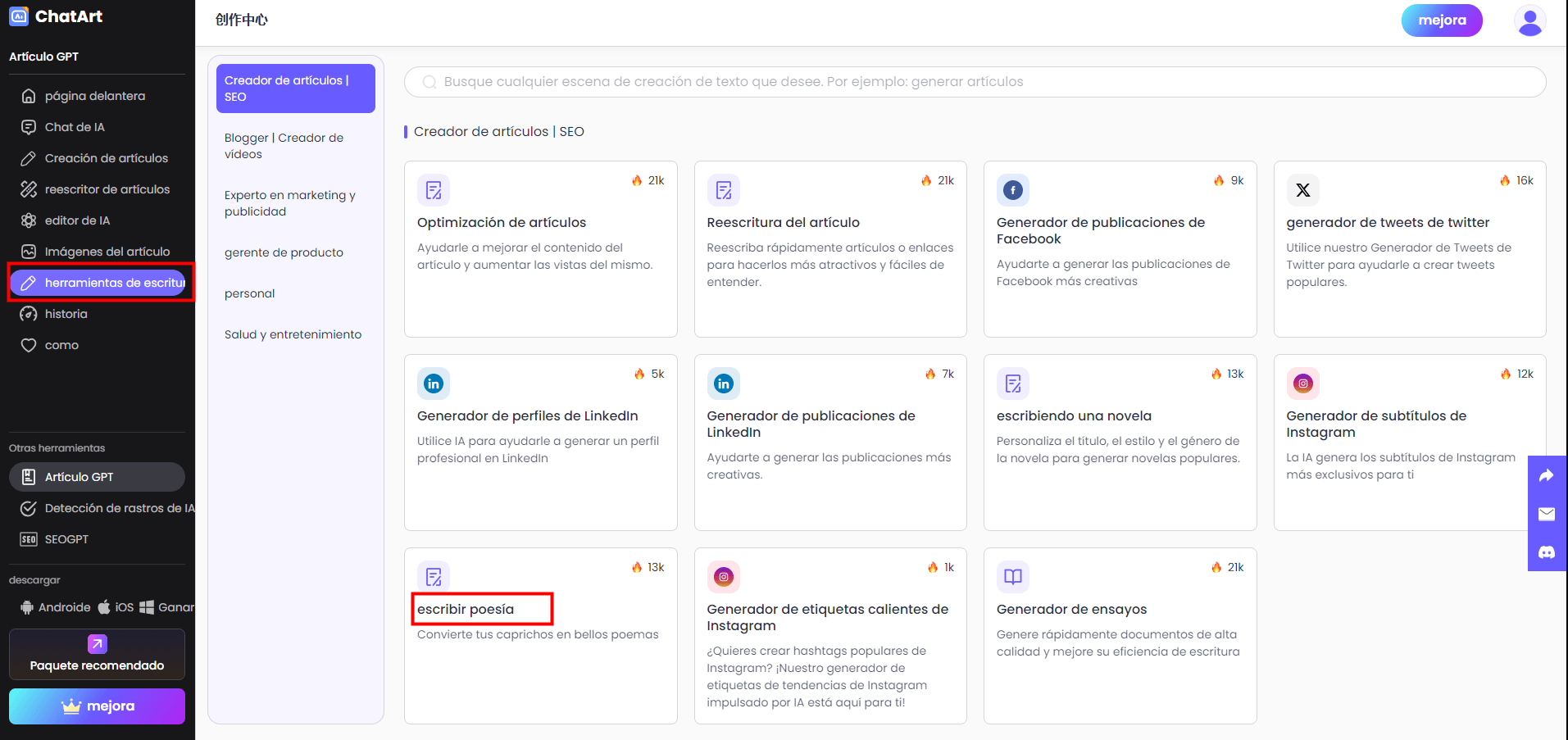Click the rewrite icon for reescritor de artículos
This screenshot has height=740, width=1568.
click(x=29, y=189)
